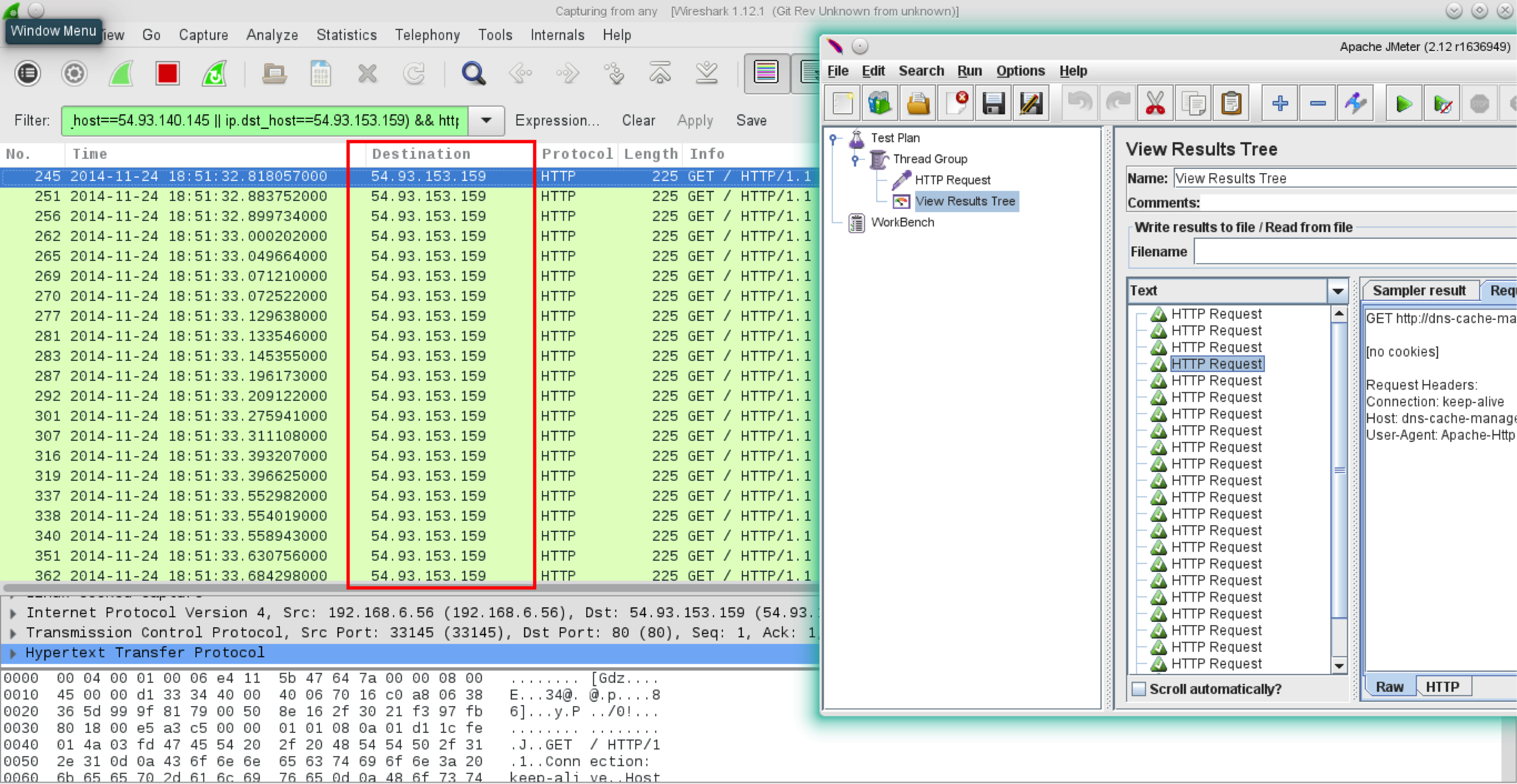This screenshot has height=784, width=1517.
Task: Toggle packet colorize button in Wireshark
Action: [x=766, y=74]
